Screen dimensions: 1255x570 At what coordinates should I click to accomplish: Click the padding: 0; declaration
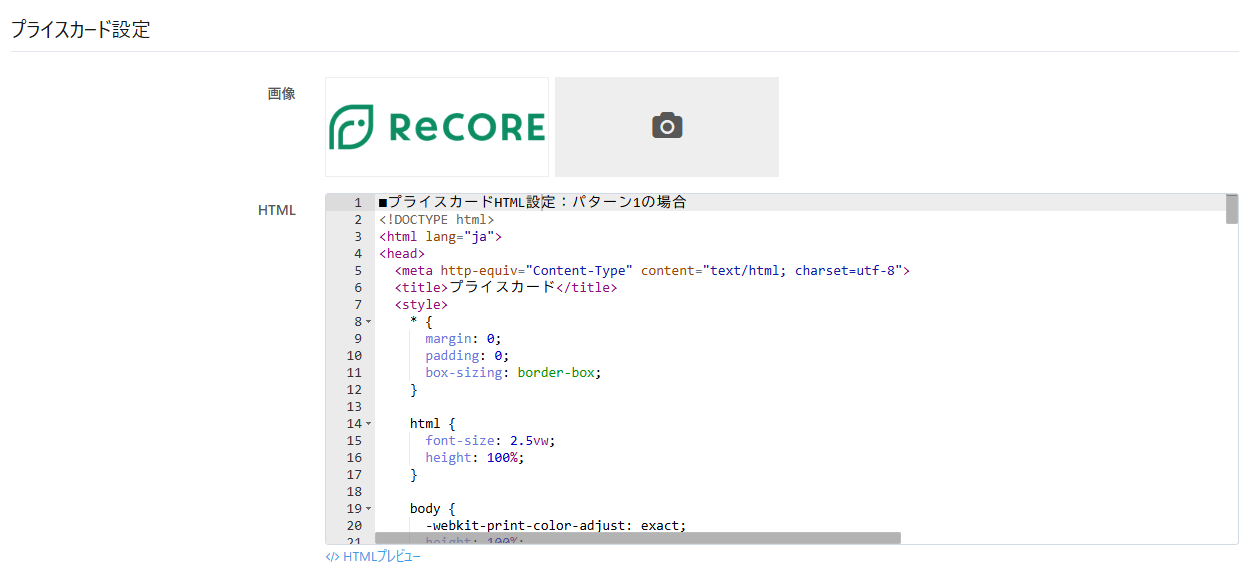coord(467,355)
